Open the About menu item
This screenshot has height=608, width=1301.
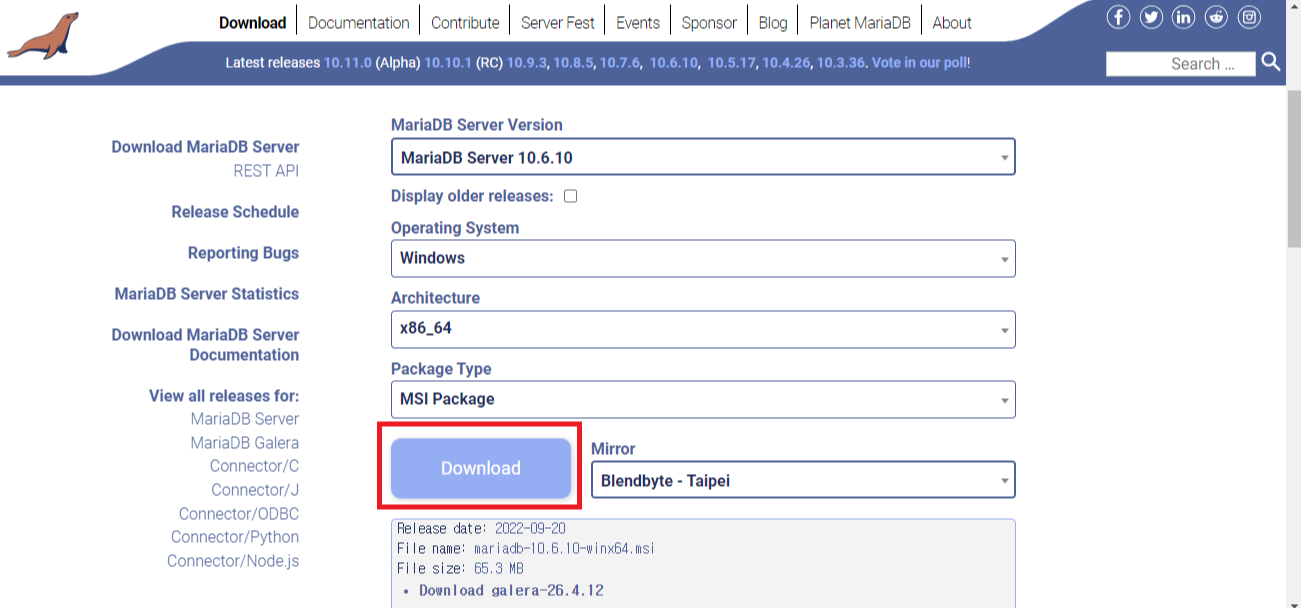click(x=952, y=22)
